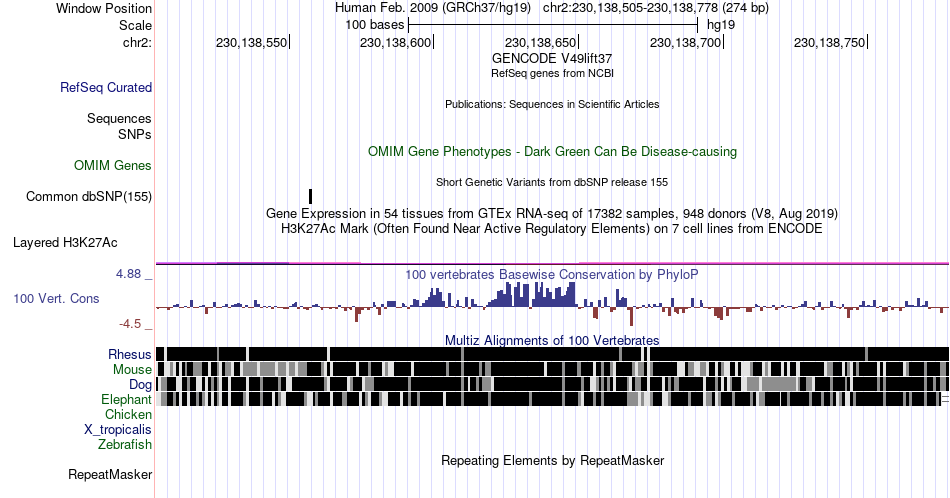
Task: Click the RepeatMasker track label
Action: click(x=110, y=474)
